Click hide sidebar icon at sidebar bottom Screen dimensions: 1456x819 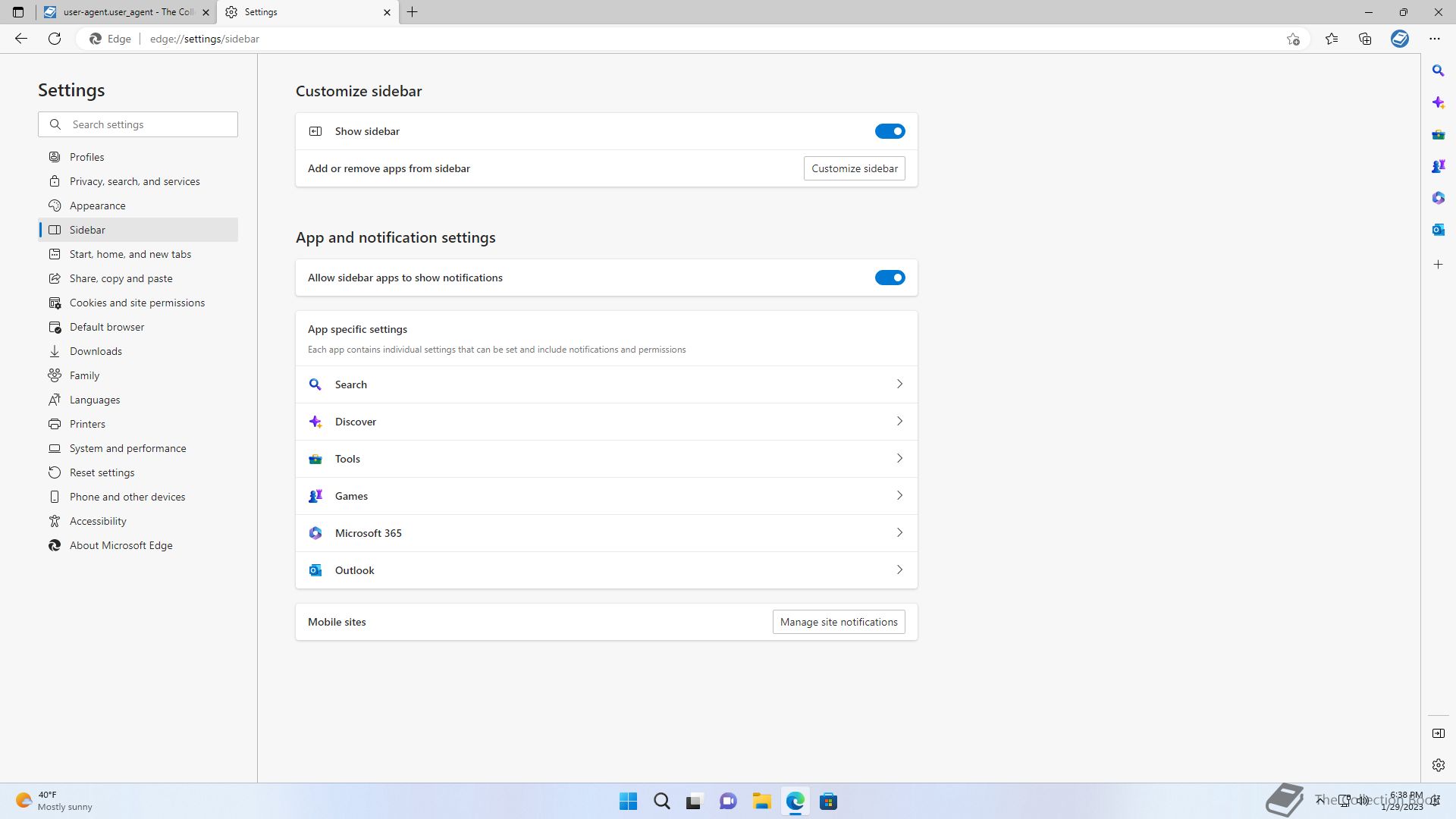(1438, 733)
